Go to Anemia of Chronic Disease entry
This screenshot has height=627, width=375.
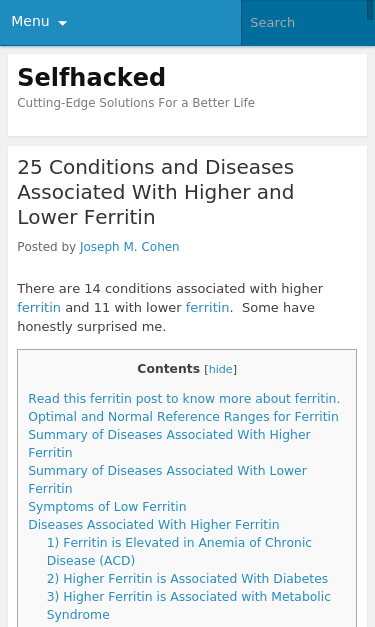(x=179, y=551)
